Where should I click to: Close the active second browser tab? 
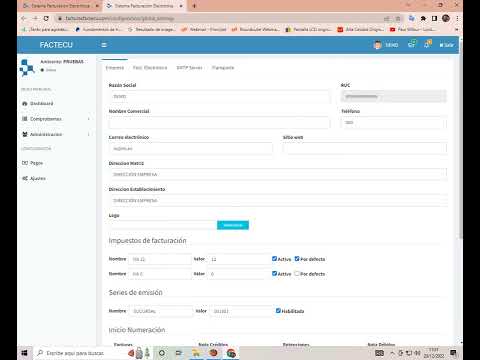[181, 6]
